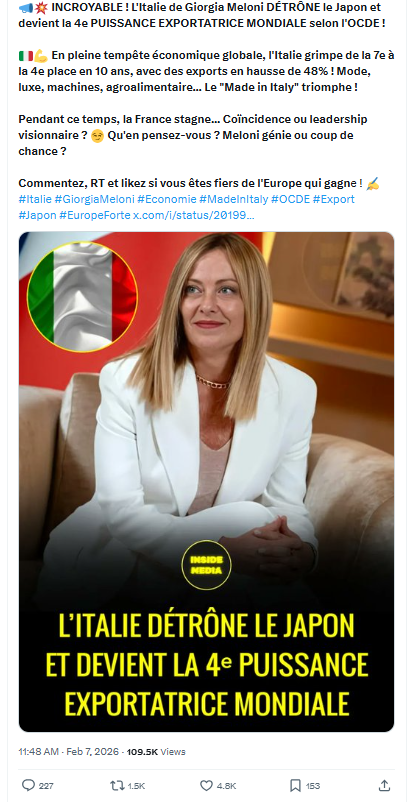
Task: View the 109.5K Views analytics
Action: click(156, 752)
